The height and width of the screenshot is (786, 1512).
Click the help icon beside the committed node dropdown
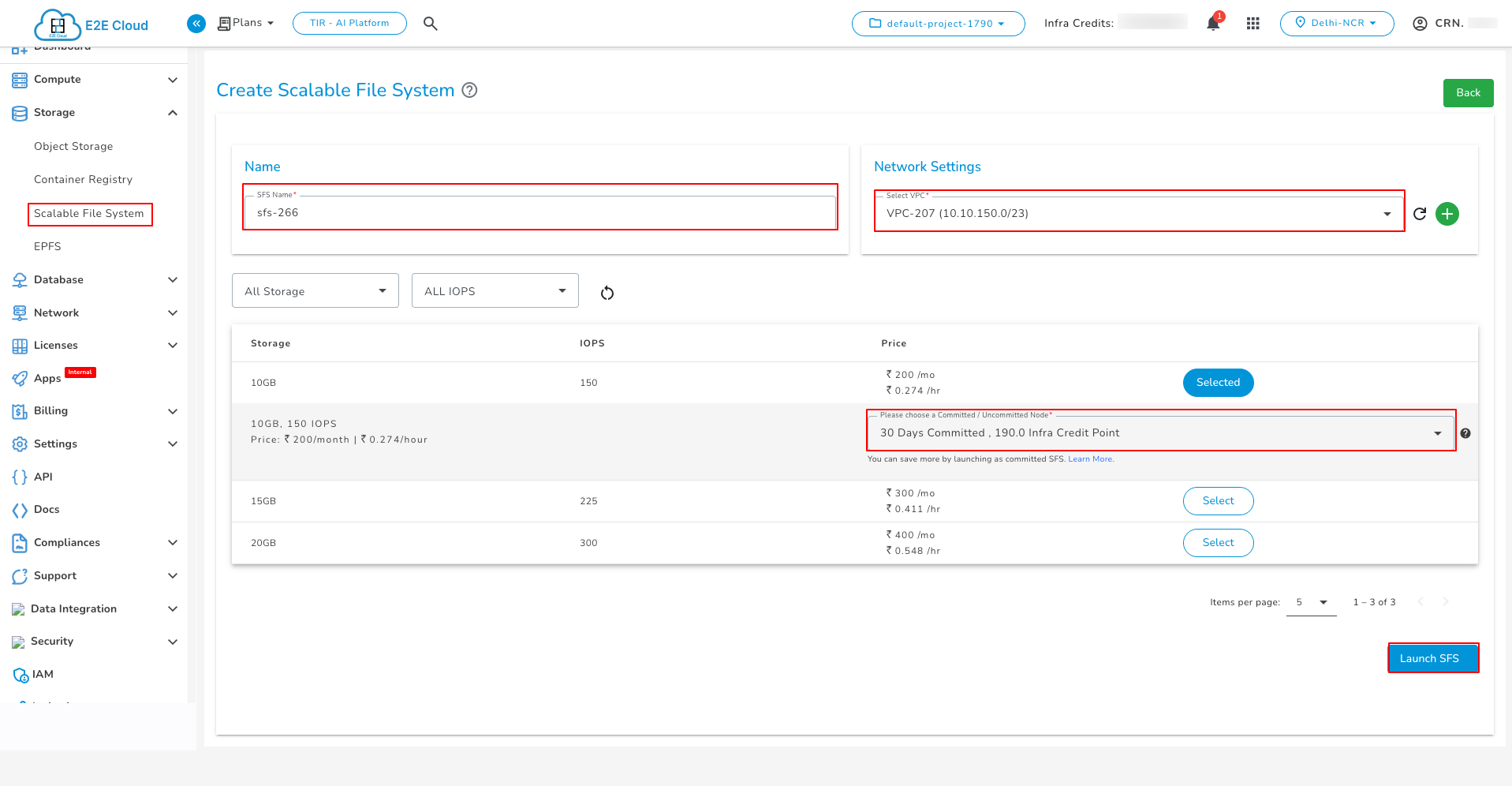coord(1465,432)
